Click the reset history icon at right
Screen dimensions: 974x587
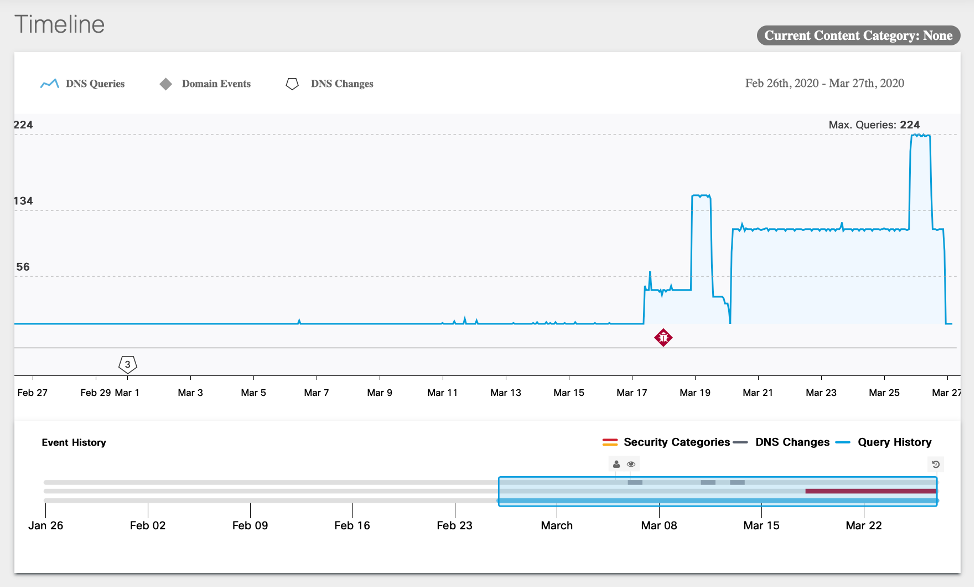(x=936, y=464)
